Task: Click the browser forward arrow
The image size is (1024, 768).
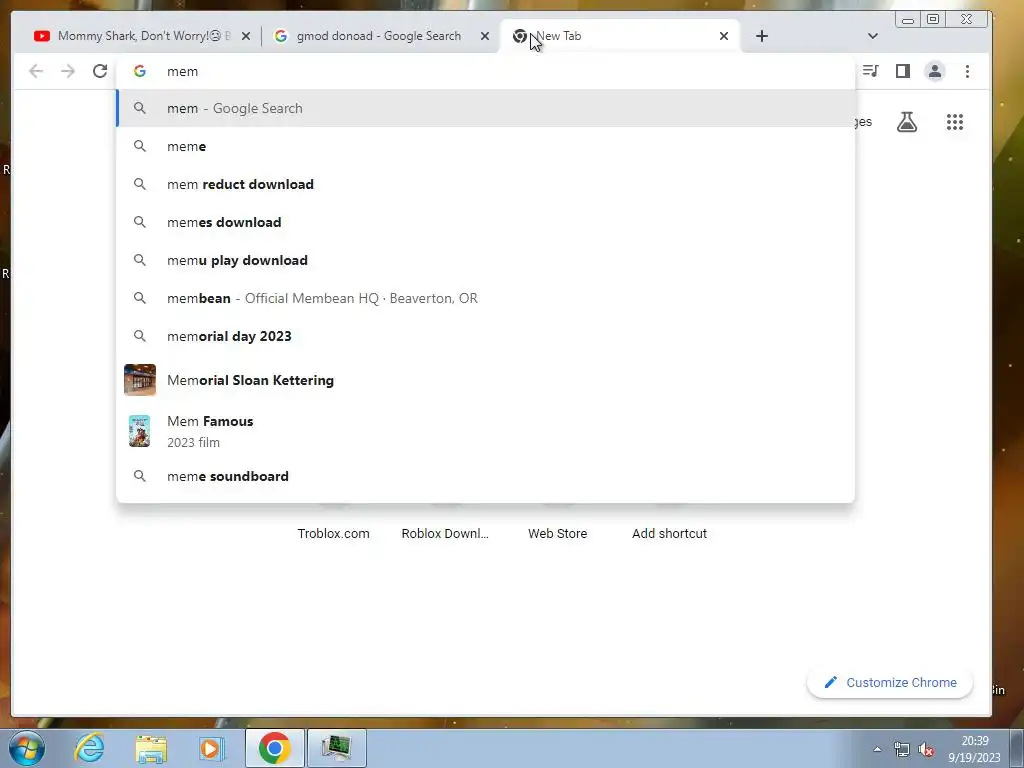Action: (x=68, y=71)
